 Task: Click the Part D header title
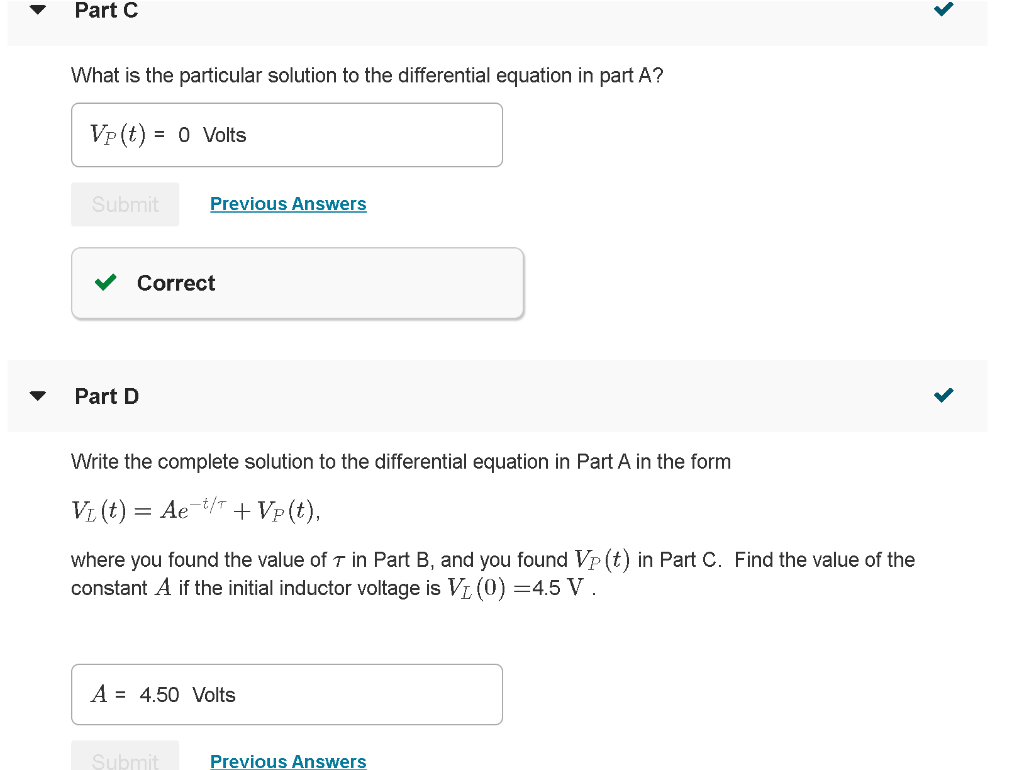coord(106,396)
